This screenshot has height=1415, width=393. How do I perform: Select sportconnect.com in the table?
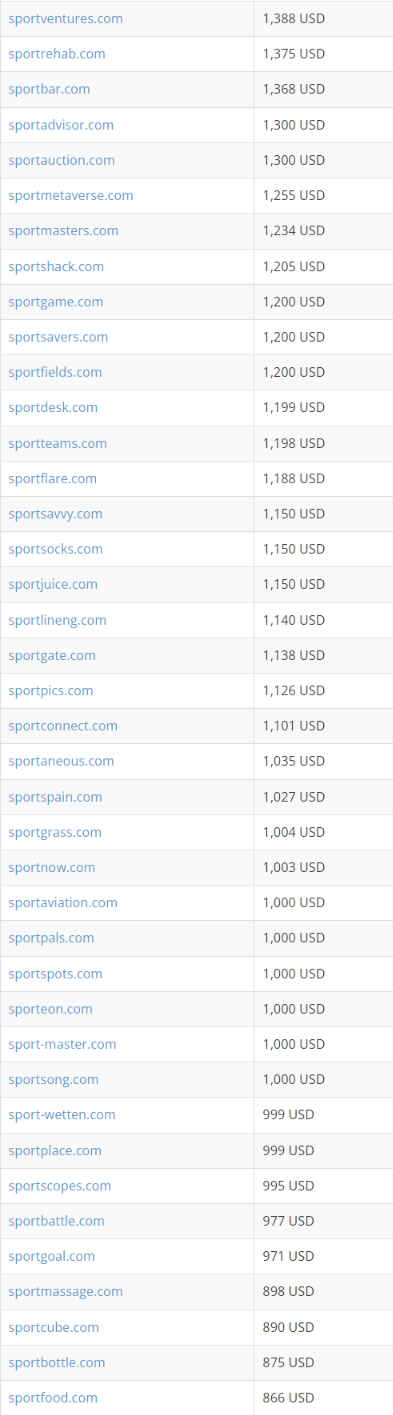(63, 726)
